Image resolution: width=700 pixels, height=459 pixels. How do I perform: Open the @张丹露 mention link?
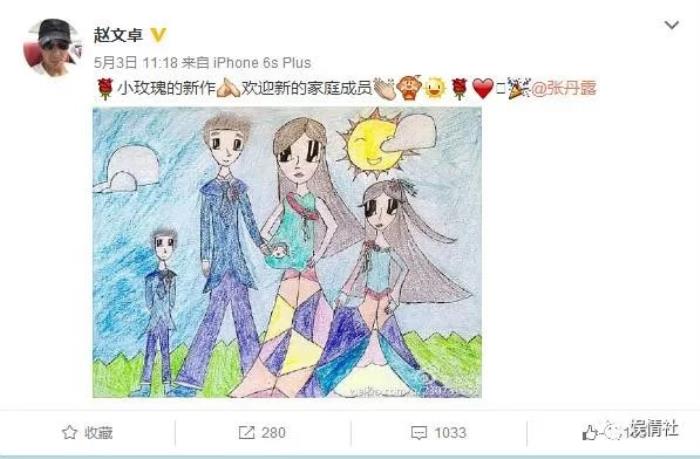pyautogui.click(x=563, y=88)
